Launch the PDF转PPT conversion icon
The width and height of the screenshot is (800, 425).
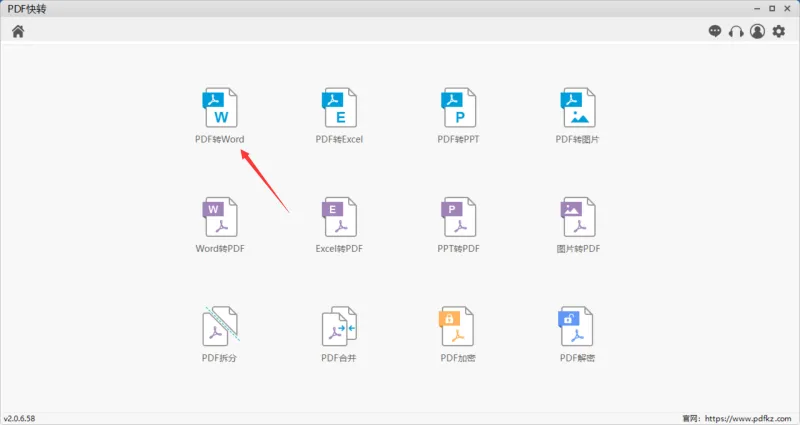pos(459,107)
